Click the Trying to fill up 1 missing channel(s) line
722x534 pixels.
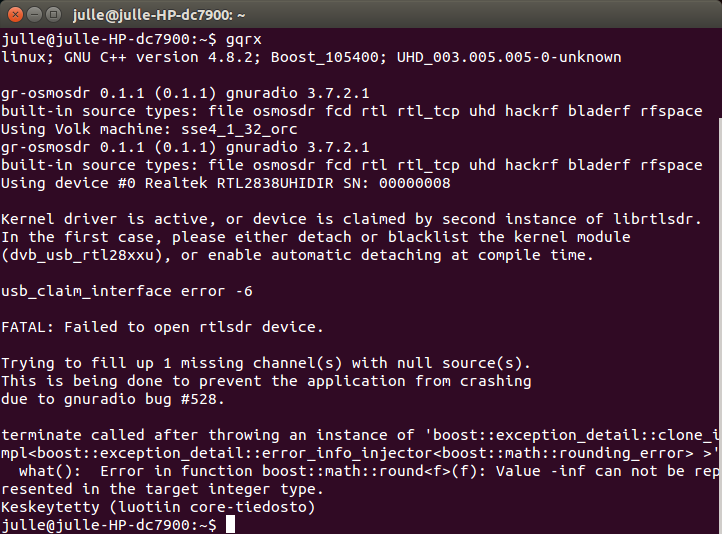[x=266, y=363]
